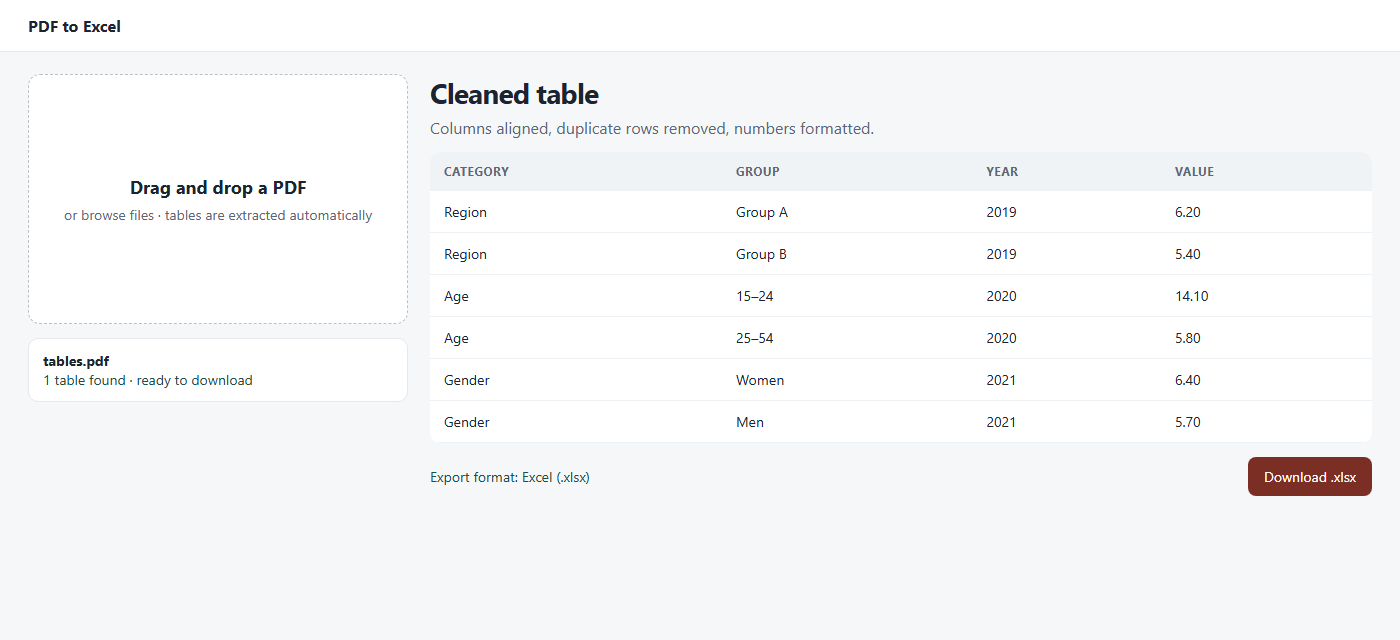The image size is (1400, 640).
Task: Click the PDF to Excel title
Action: point(74,27)
